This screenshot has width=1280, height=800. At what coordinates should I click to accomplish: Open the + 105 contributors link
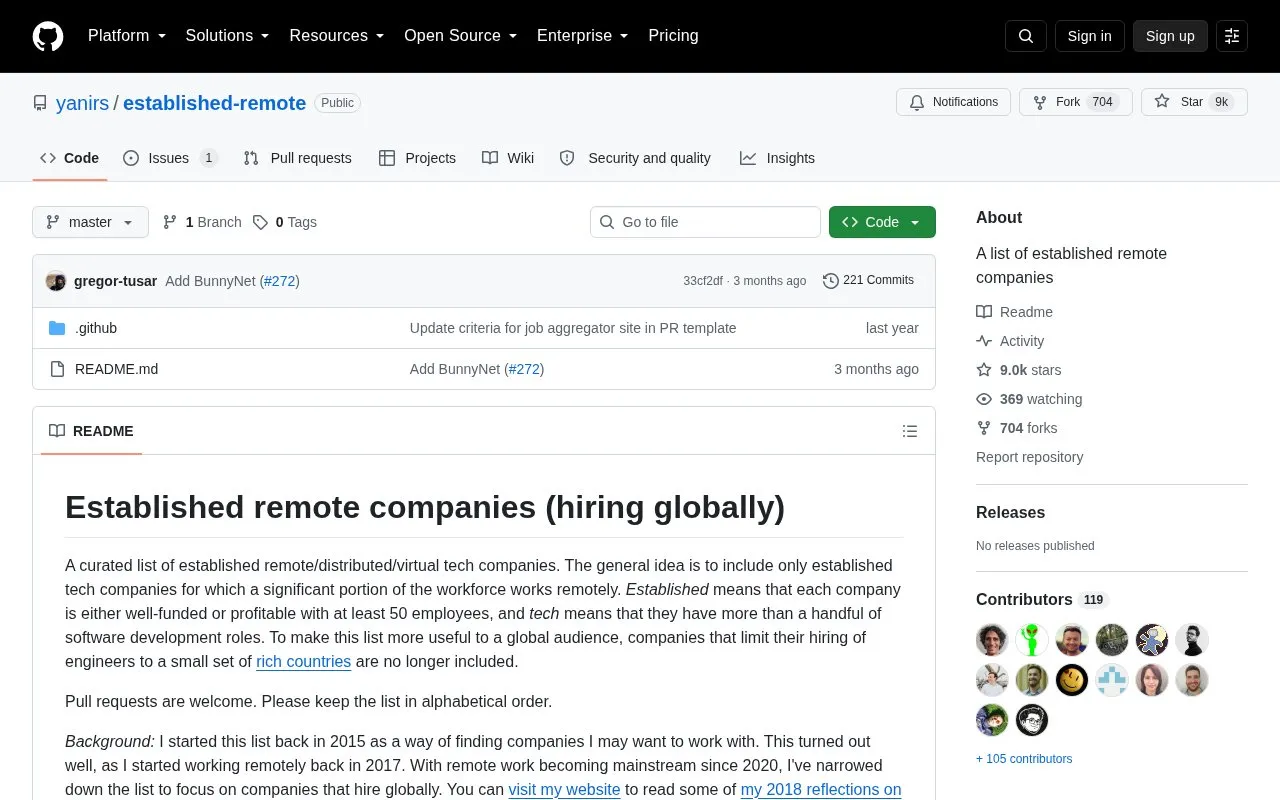(1024, 759)
